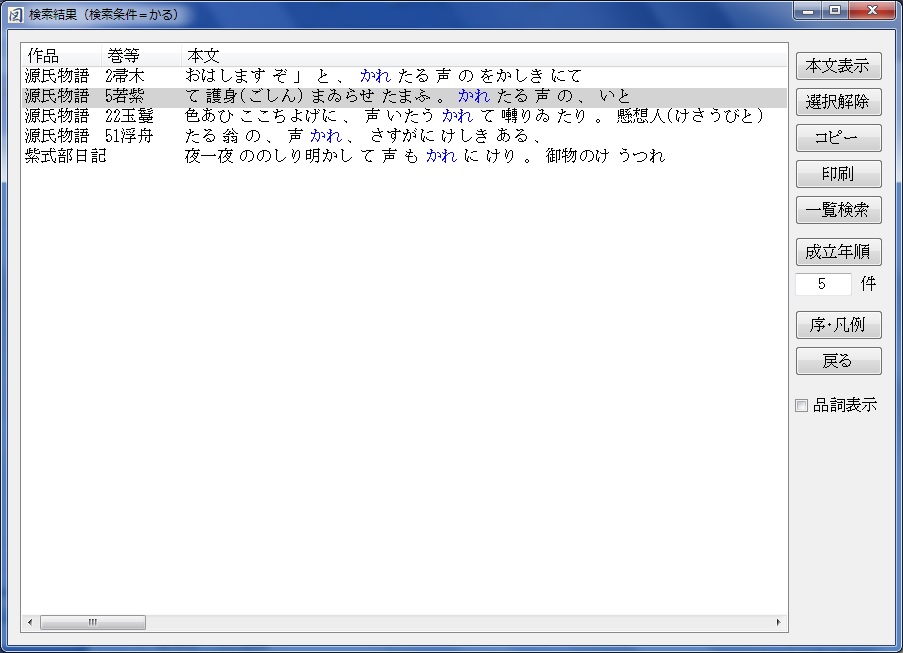This screenshot has width=903, height=653.
Task: Click the result count field showing 5
Action: click(x=823, y=284)
